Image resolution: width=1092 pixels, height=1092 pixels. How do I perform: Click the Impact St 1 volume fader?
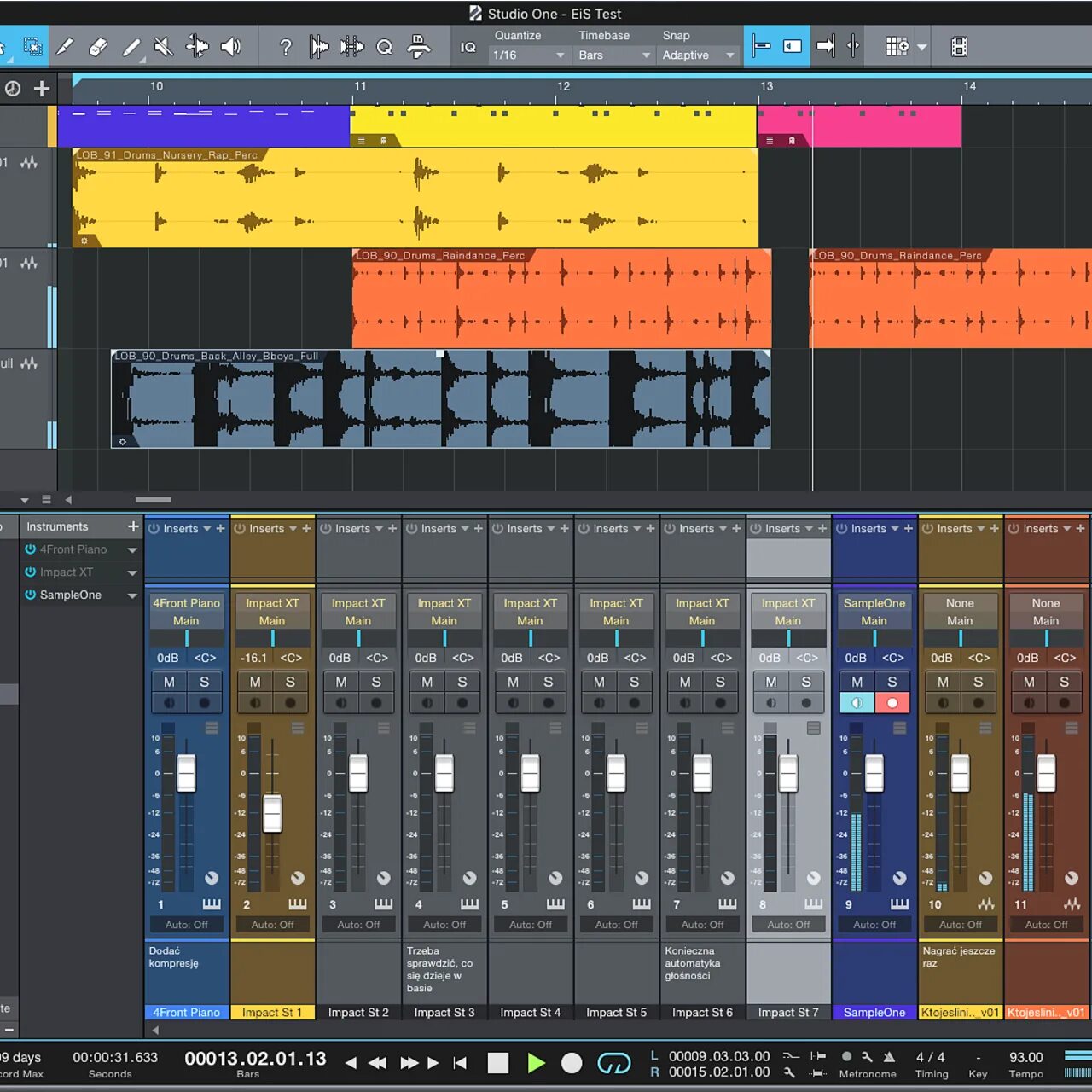pos(272,813)
